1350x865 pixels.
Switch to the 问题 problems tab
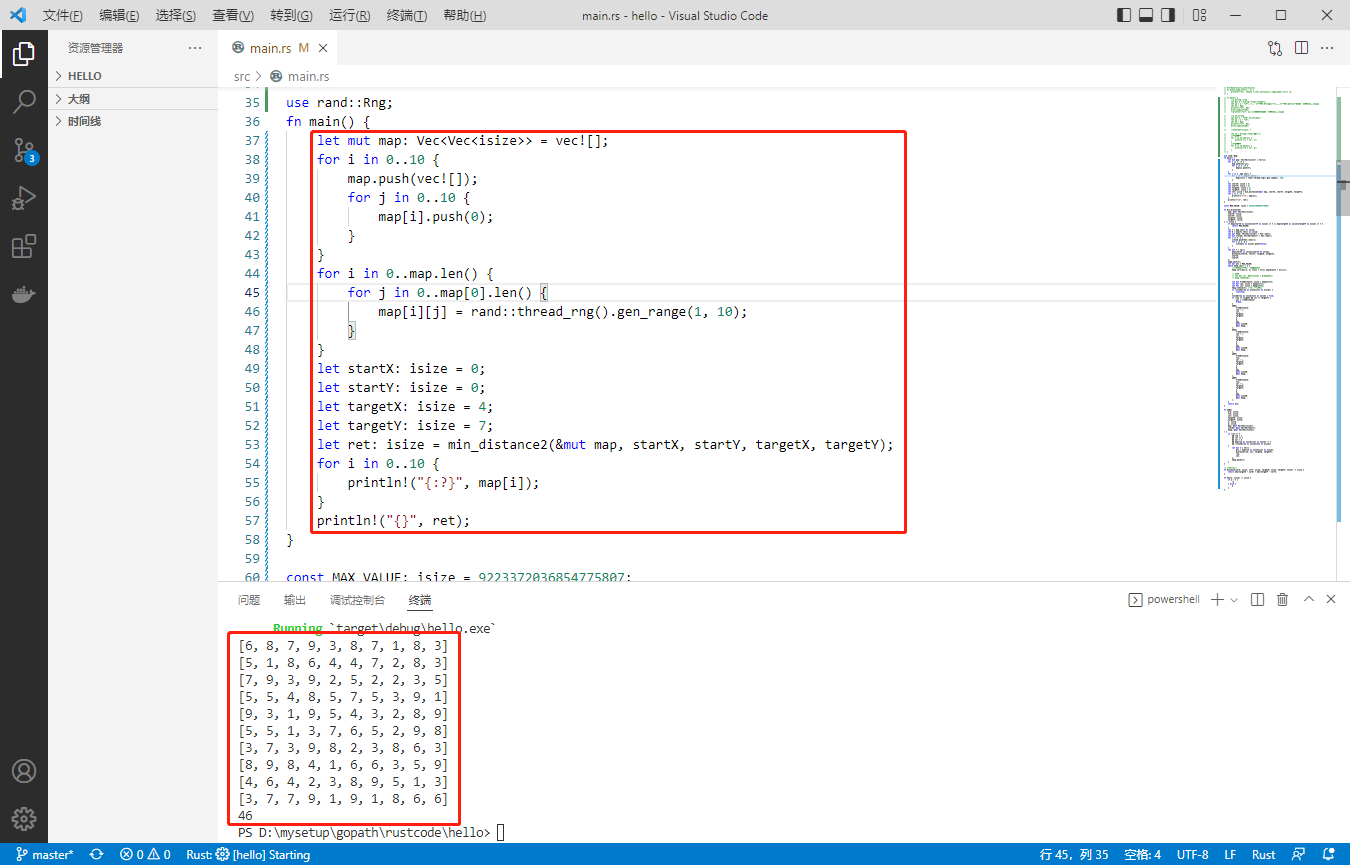point(249,600)
